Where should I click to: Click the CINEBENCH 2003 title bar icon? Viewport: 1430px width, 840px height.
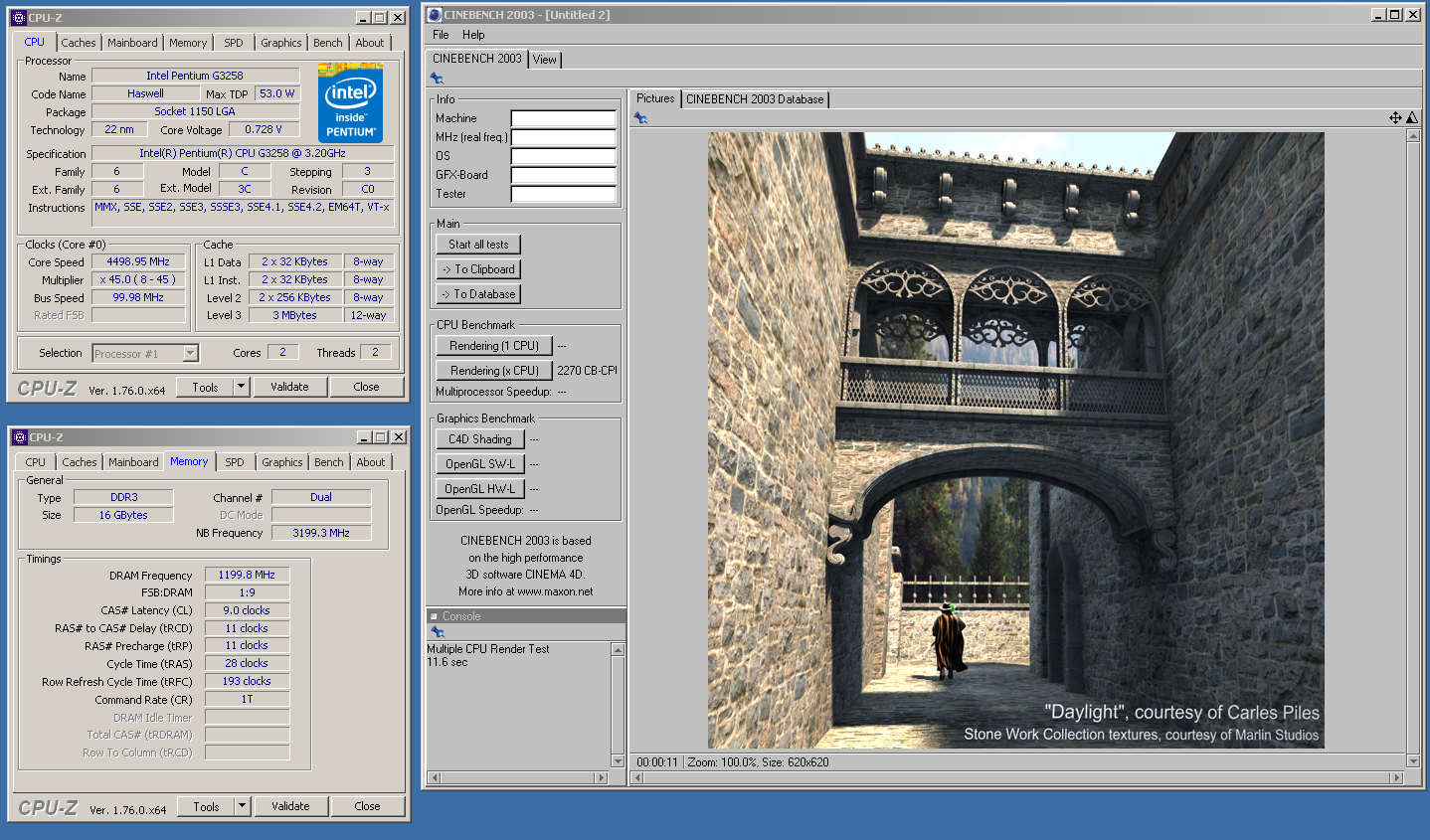[434, 15]
